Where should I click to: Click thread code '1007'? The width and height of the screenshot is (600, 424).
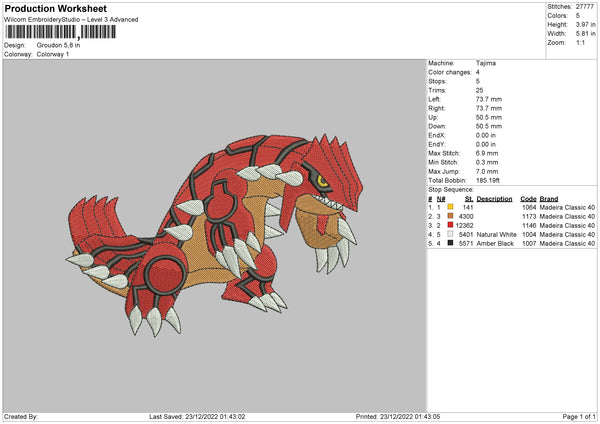(x=529, y=243)
